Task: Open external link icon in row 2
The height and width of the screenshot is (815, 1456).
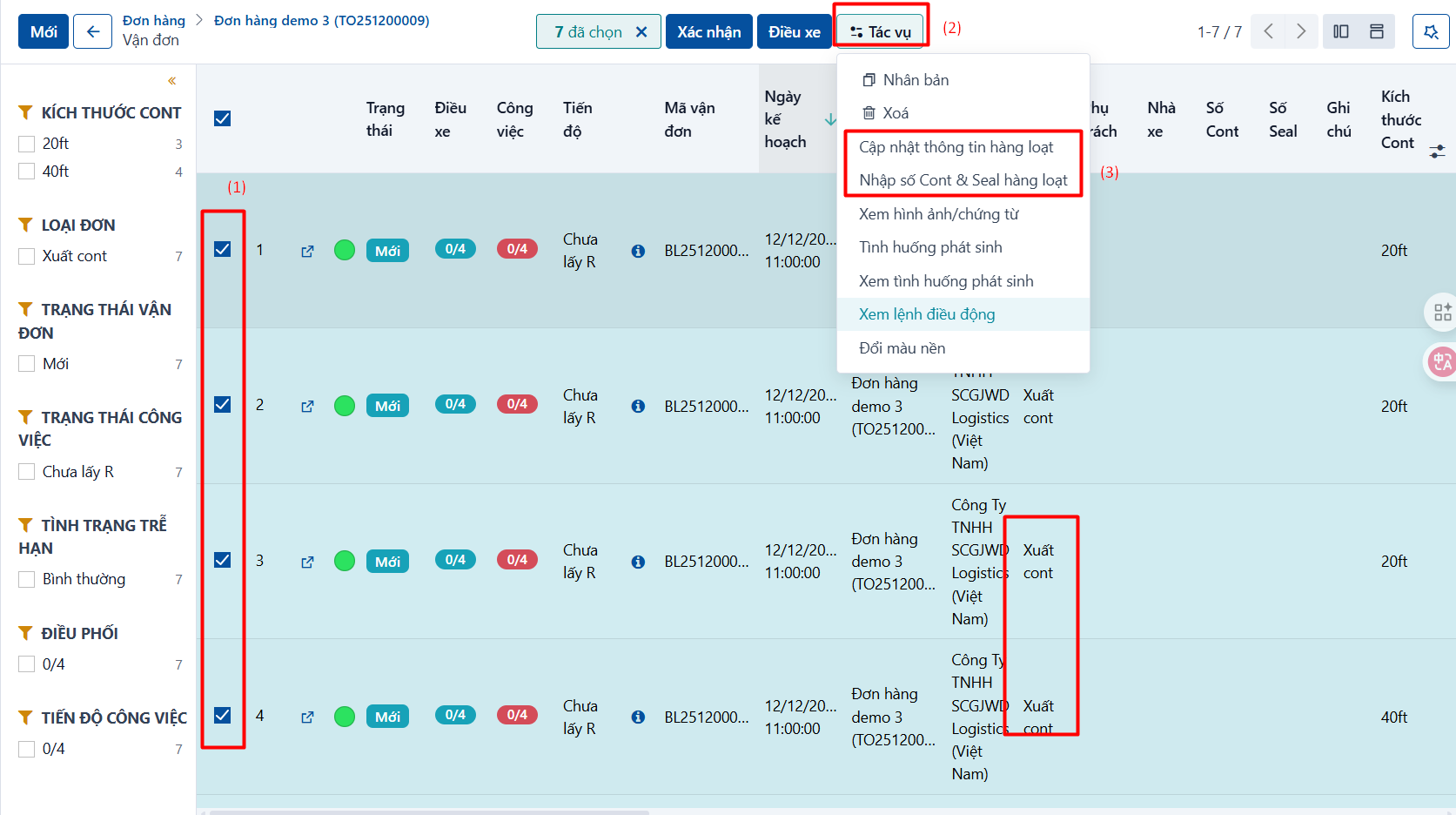Action: 307,407
